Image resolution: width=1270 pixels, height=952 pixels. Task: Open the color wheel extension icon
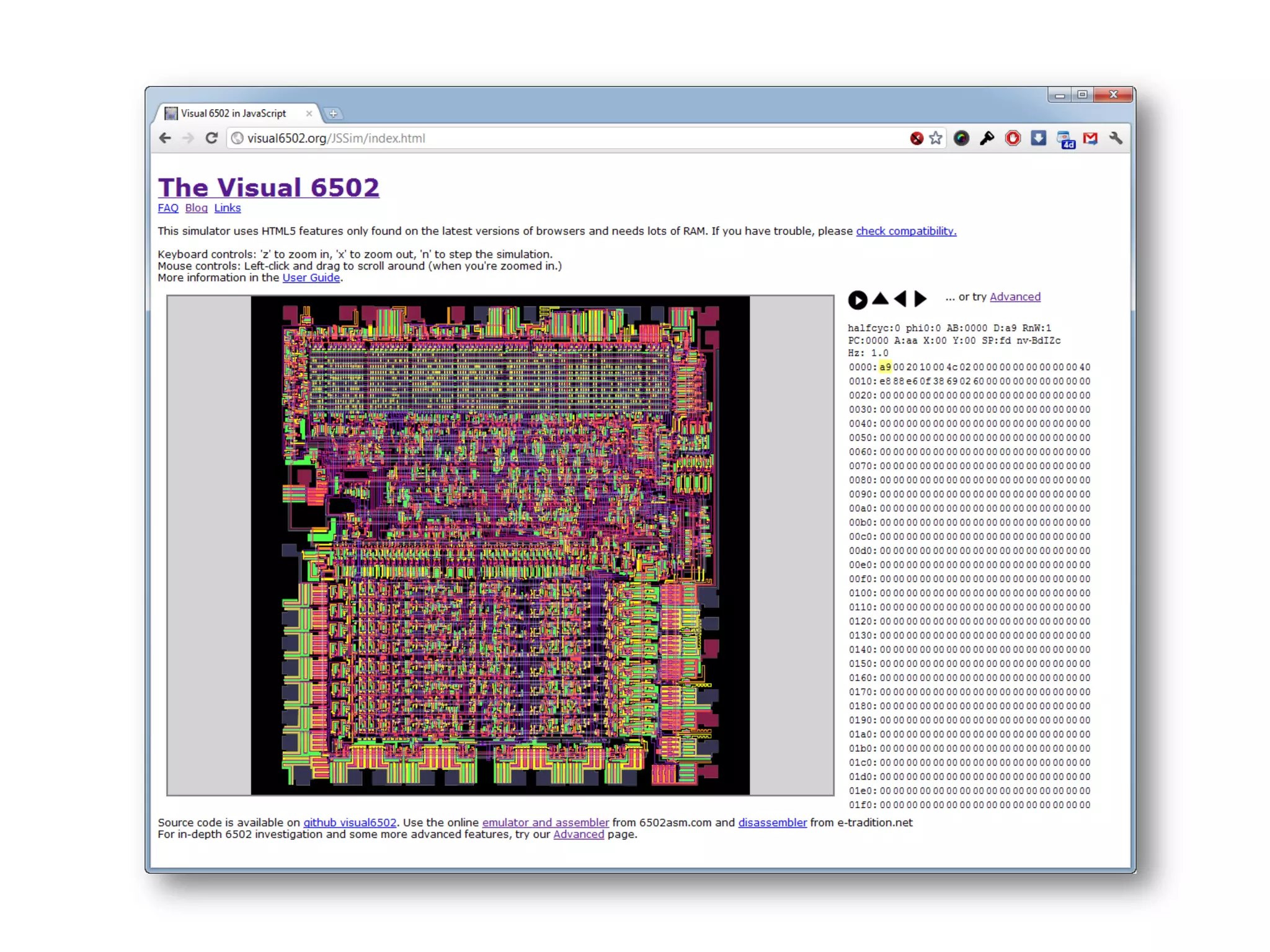click(961, 138)
